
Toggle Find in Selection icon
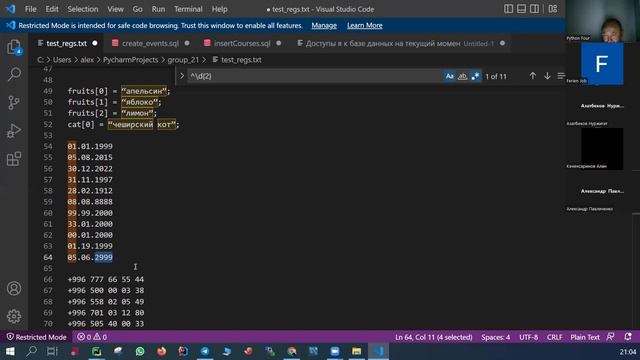(x=561, y=76)
